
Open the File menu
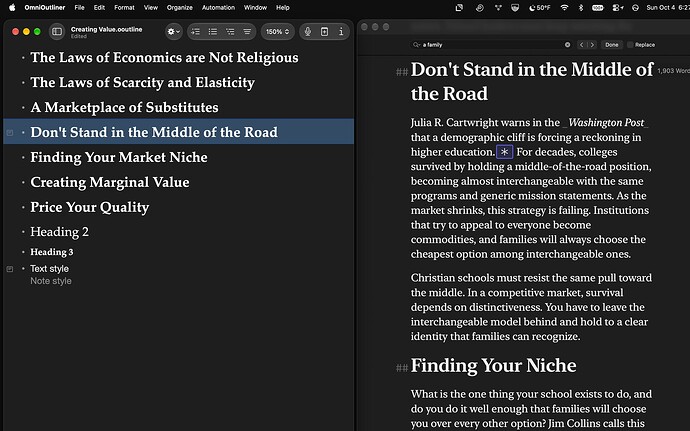click(x=79, y=7)
